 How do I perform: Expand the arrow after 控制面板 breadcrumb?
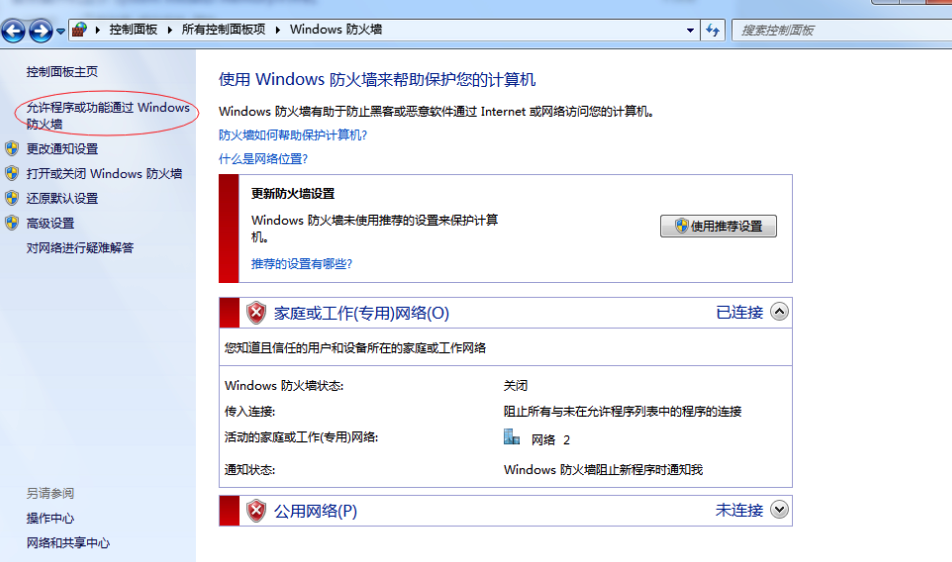pos(169,29)
